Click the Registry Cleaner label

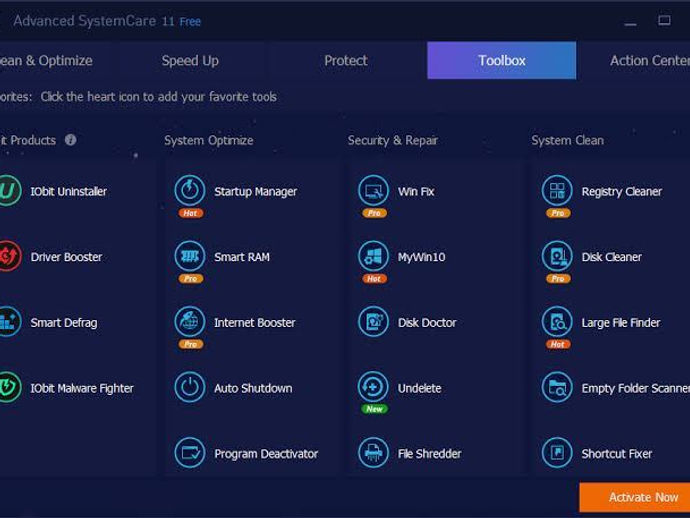(x=621, y=192)
